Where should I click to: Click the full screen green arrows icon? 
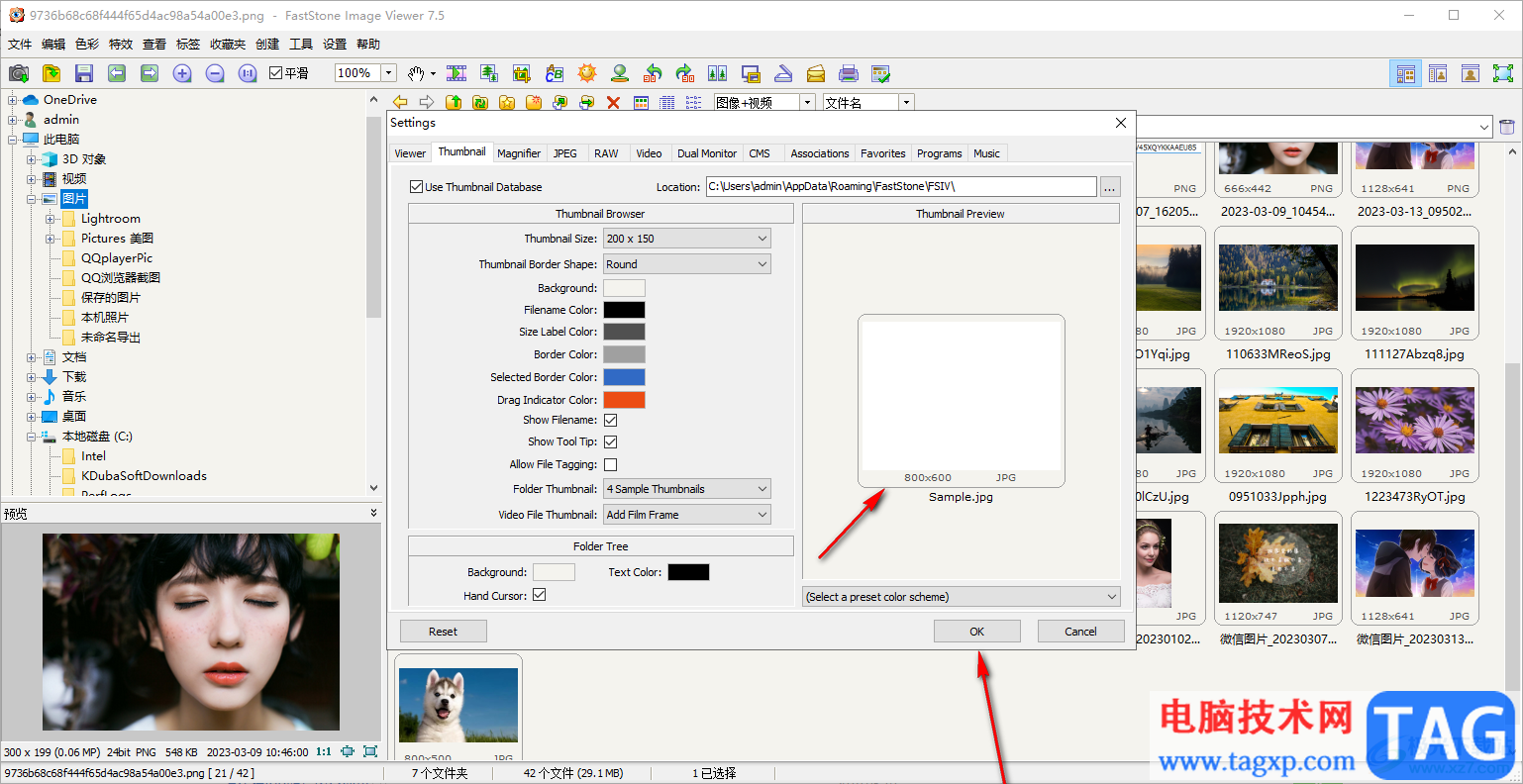[1503, 73]
